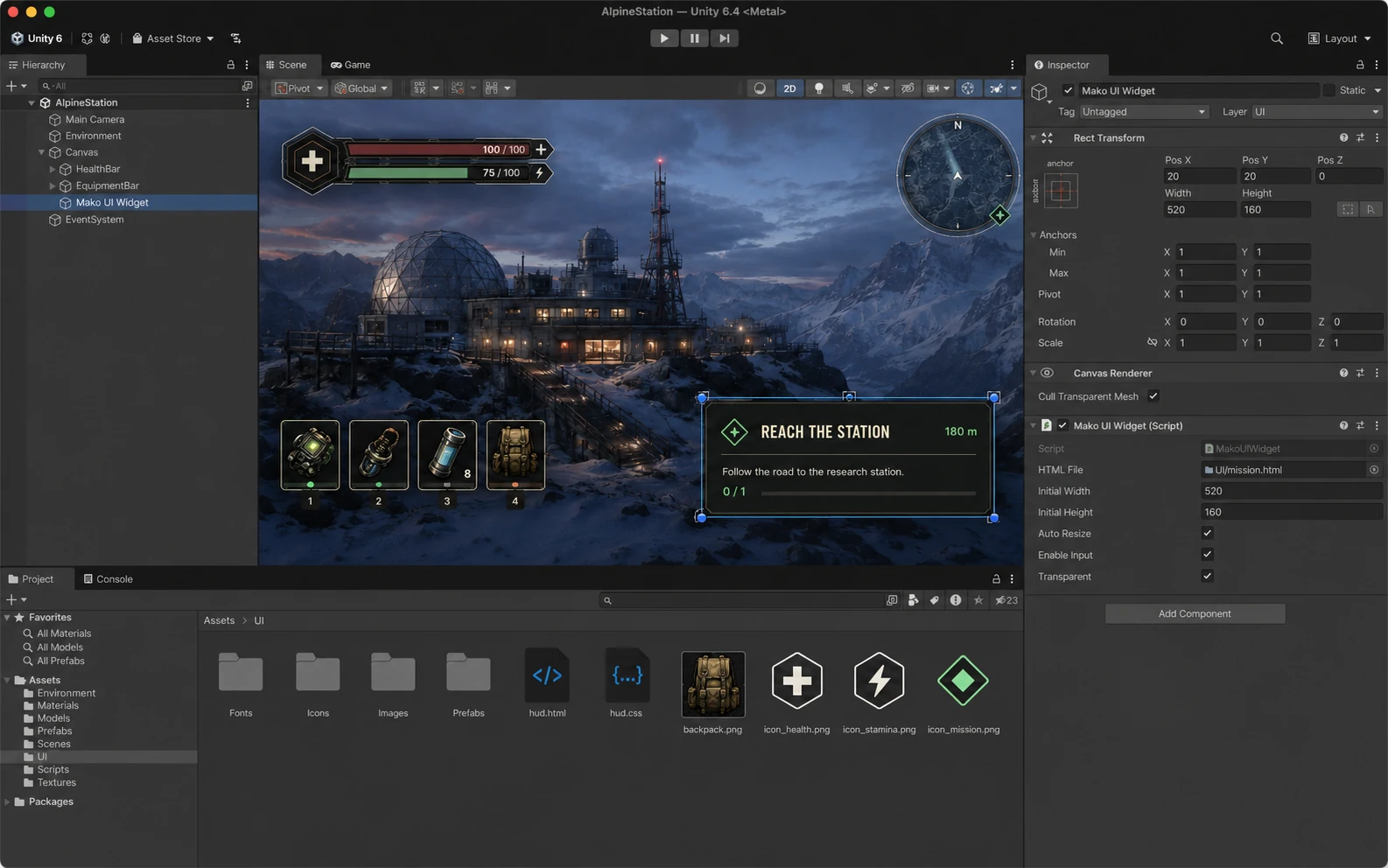Expand the Packages folder in Project
1388x868 pixels.
point(8,801)
